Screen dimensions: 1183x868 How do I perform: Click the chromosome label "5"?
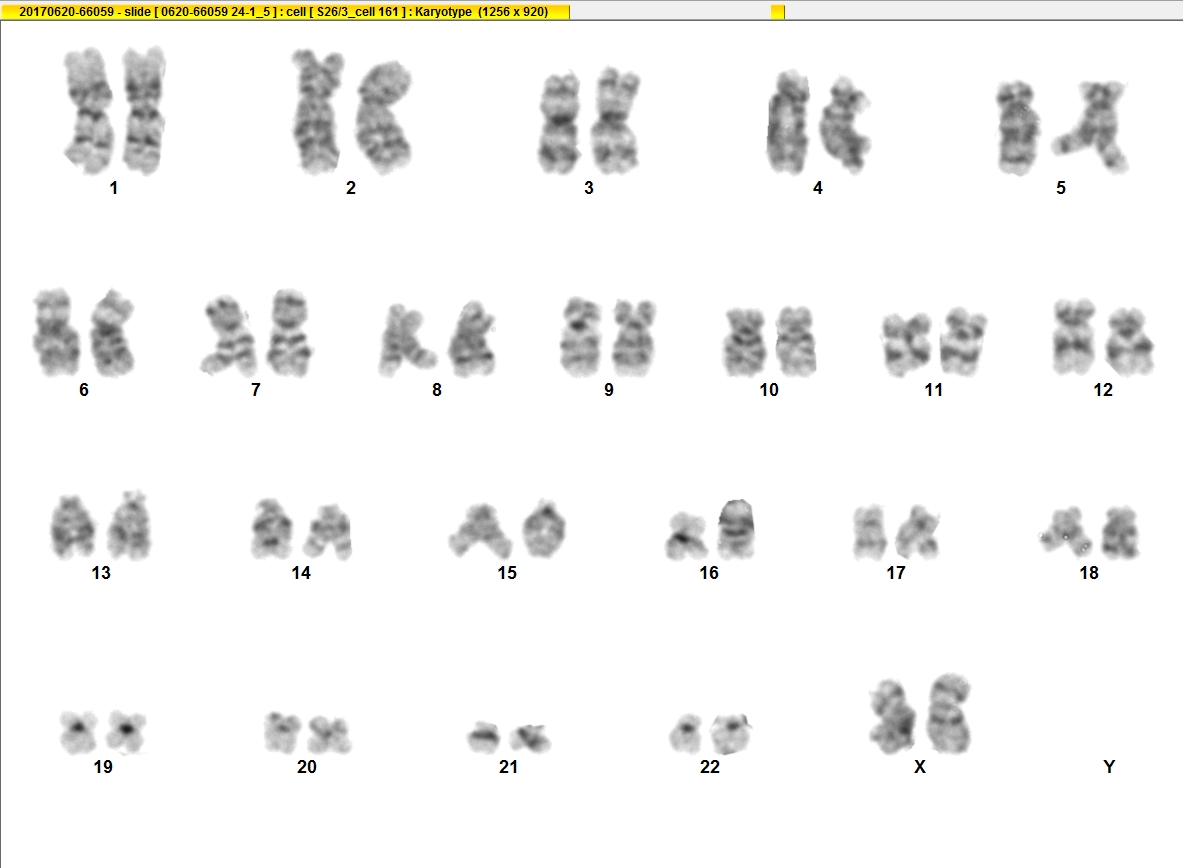[1061, 188]
